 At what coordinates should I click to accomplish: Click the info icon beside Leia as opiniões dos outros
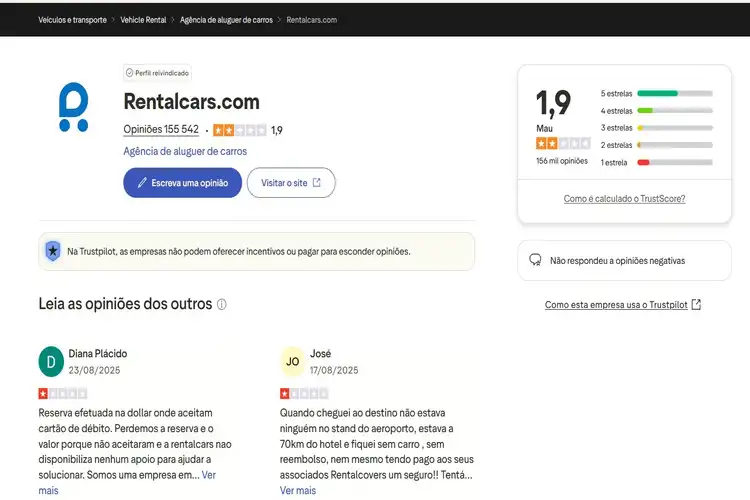click(221, 304)
